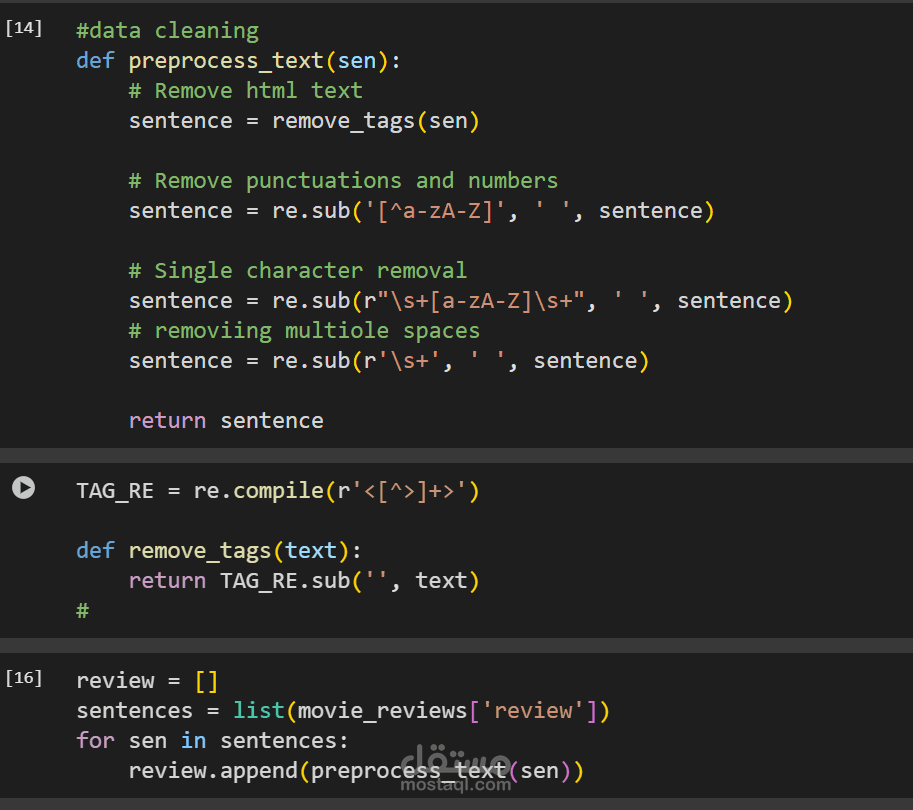Click the 'return sentence' line

click(226, 421)
